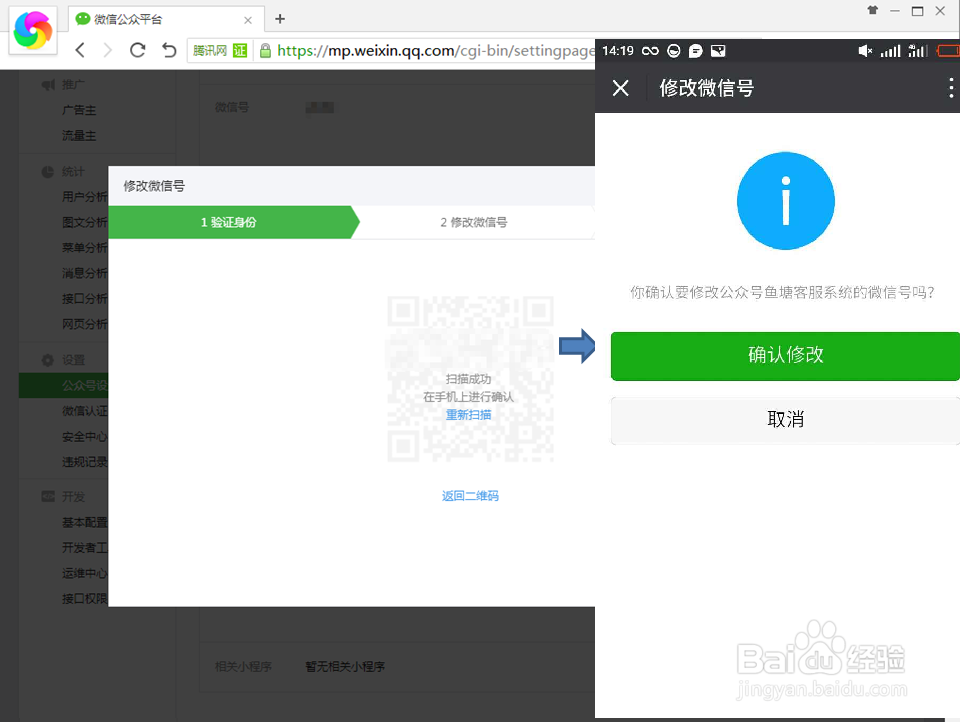The height and width of the screenshot is (722, 960).
Task: Click the colorful screen recorder icon top-left
Action: coord(33,30)
